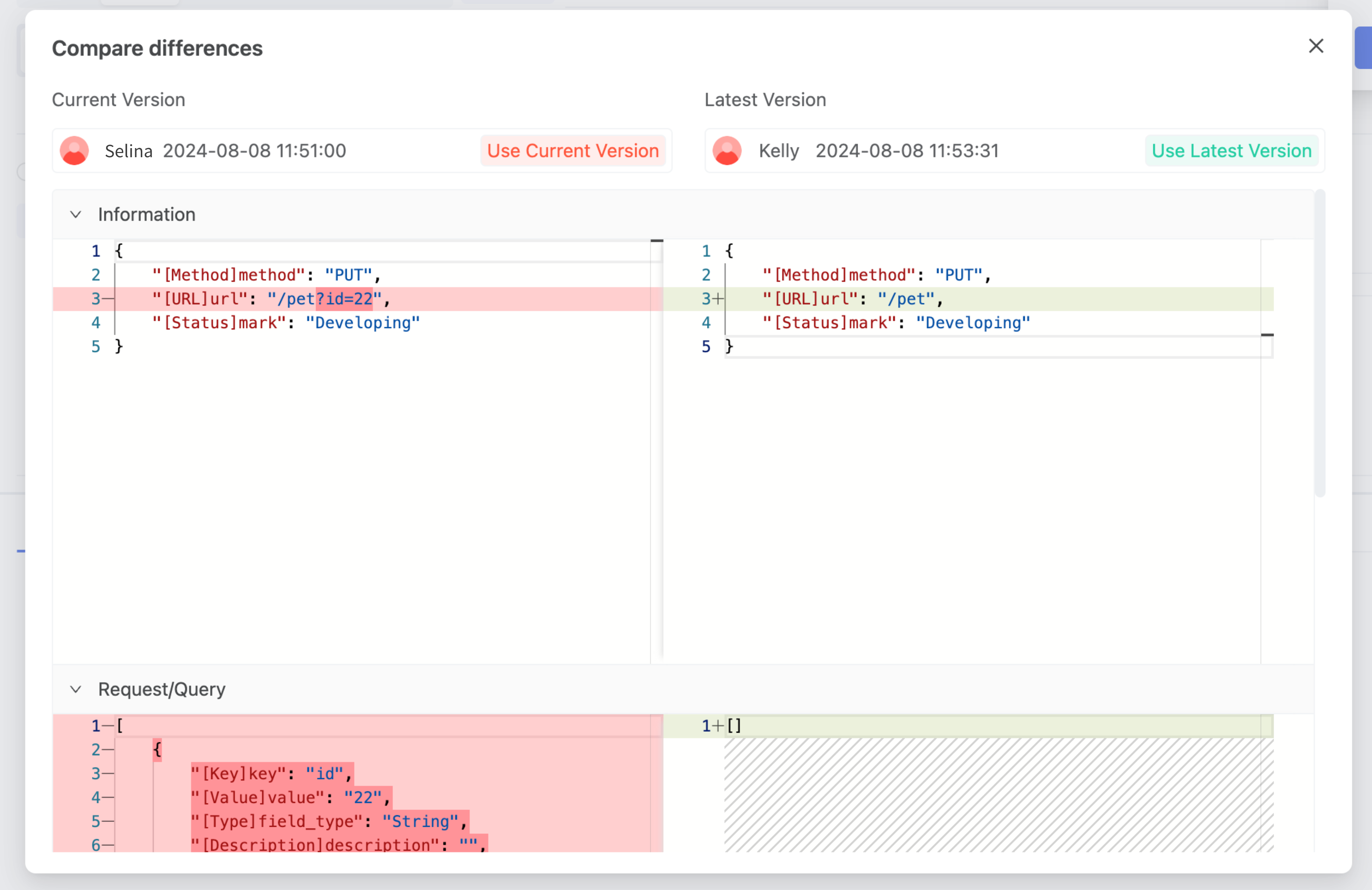Click the Use Current Version button

click(573, 151)
